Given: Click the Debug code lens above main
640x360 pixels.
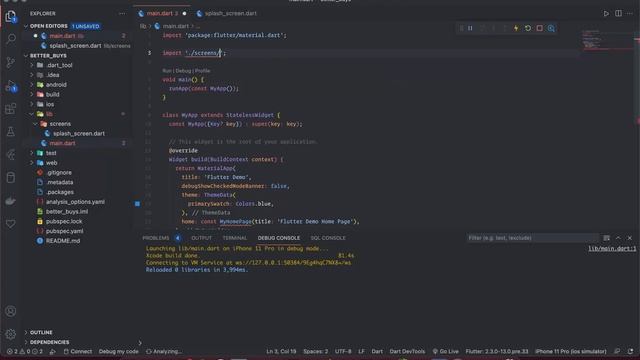Looking at the screenshot, I should [183, 71].
